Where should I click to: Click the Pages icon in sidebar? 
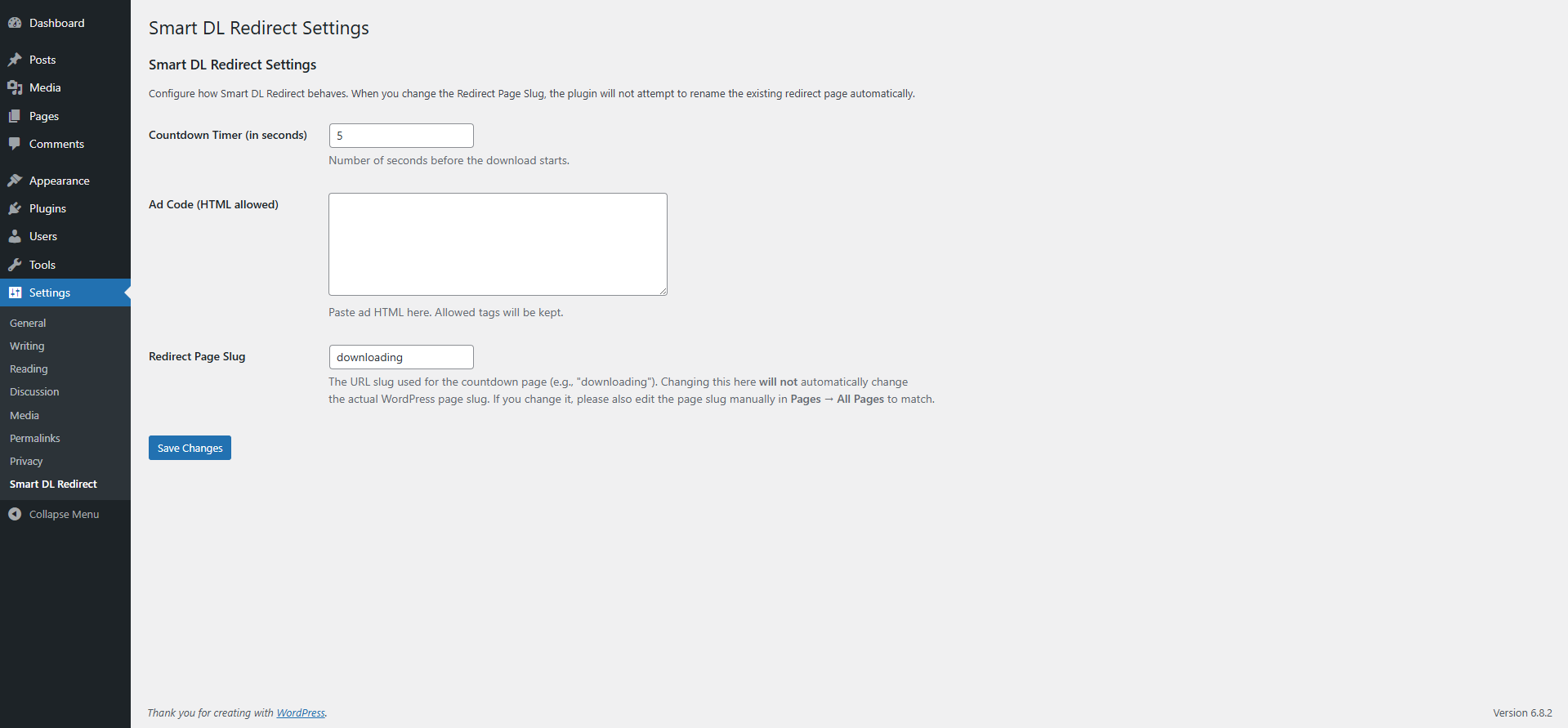[x=15, y=116]
